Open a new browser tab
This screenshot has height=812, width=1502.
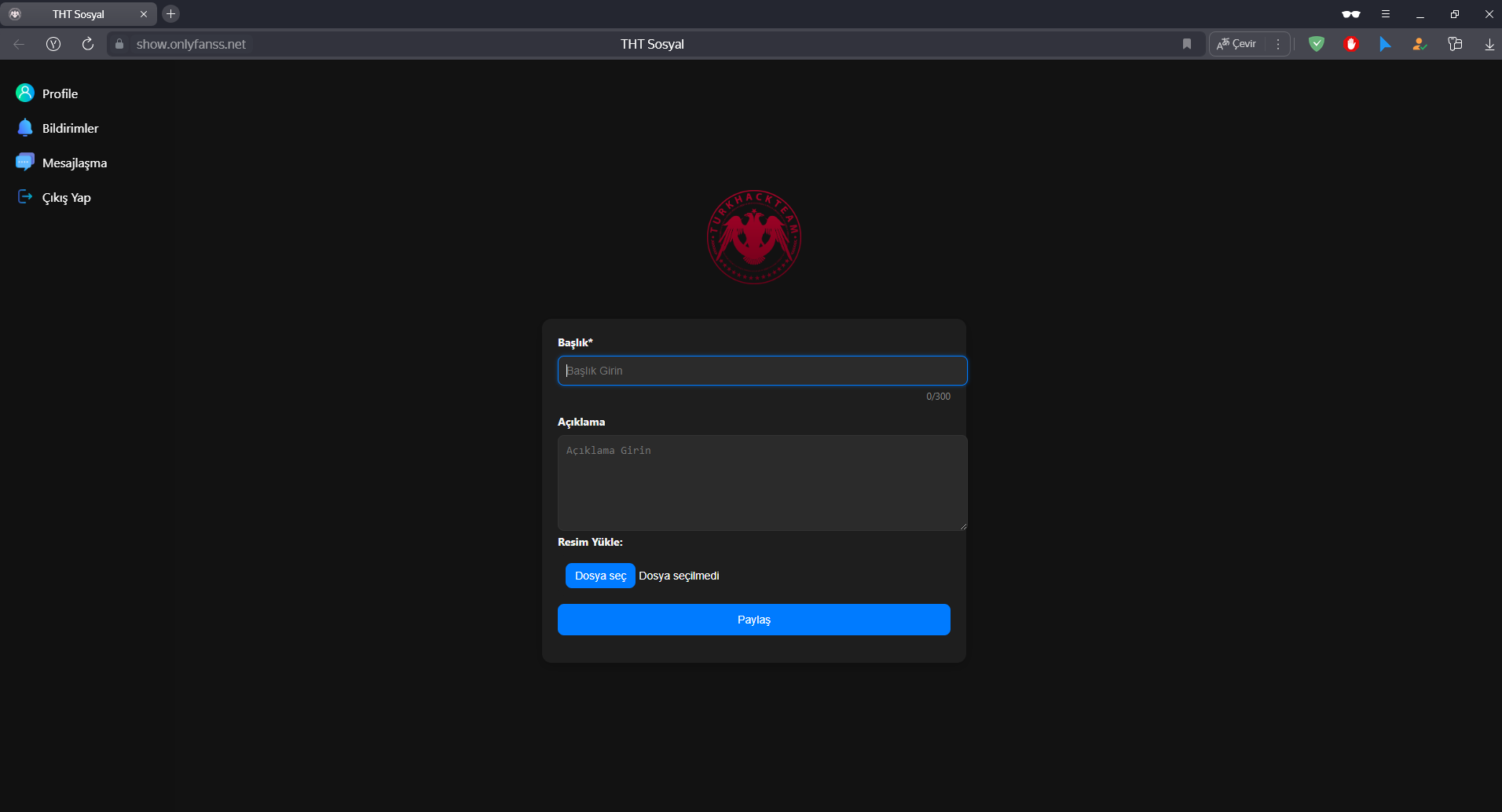(170, 14)
